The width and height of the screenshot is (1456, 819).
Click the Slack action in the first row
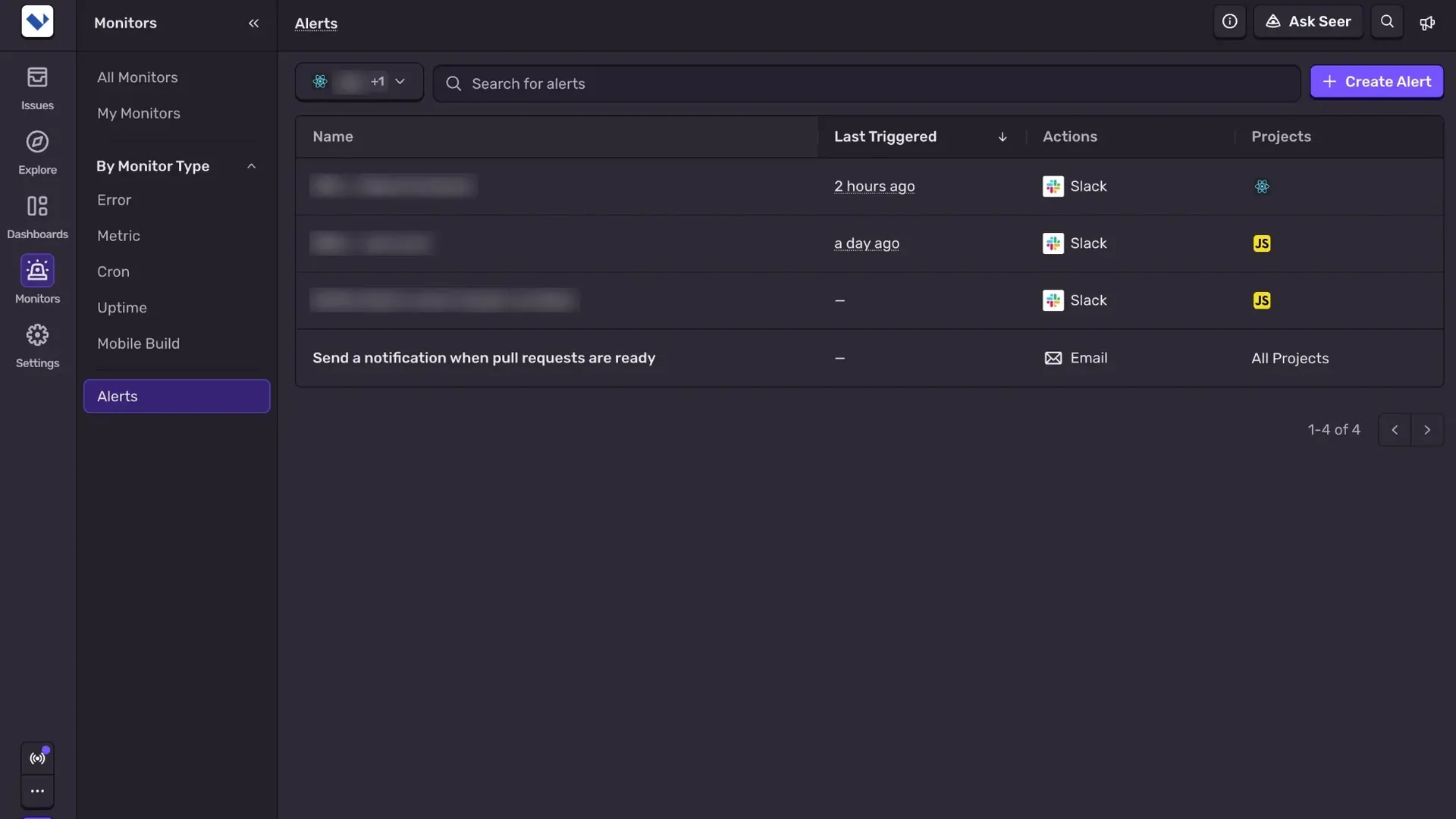(x=1075, y=187)
